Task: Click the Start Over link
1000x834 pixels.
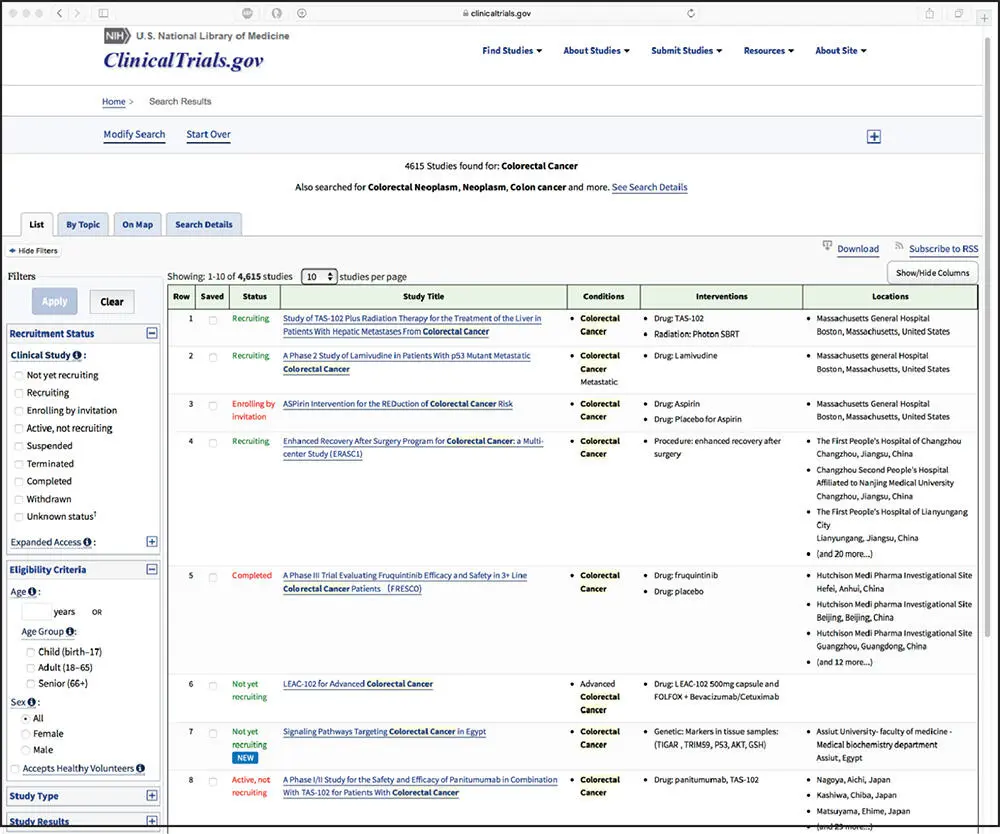Action: tap(209, 135)
